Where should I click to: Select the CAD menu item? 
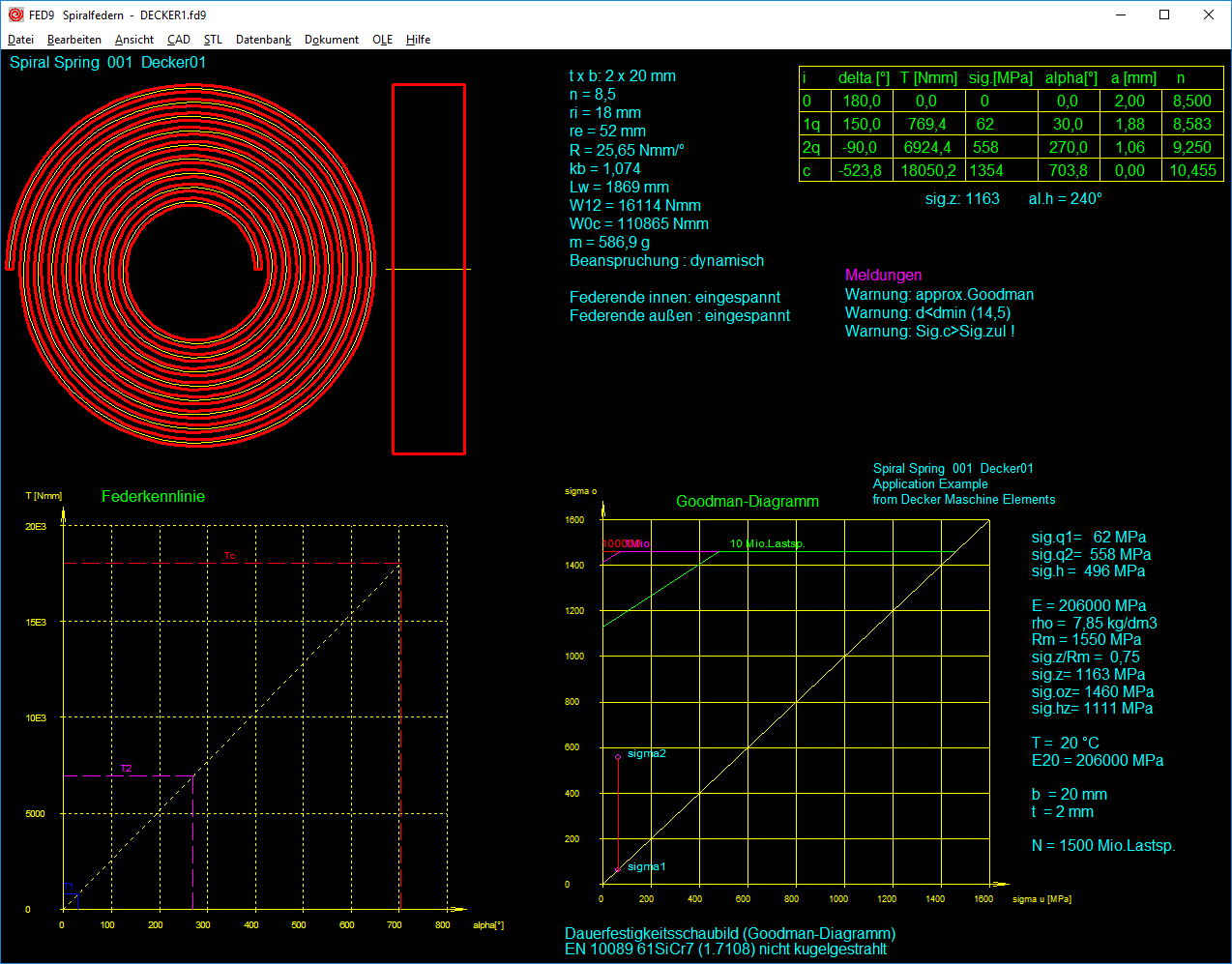coord(179,40)
